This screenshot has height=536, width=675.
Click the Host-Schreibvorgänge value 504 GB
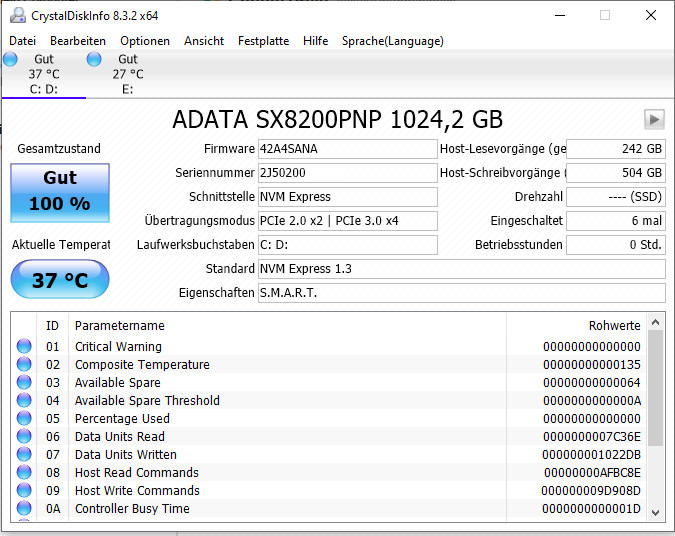click(x=616, y=173)
